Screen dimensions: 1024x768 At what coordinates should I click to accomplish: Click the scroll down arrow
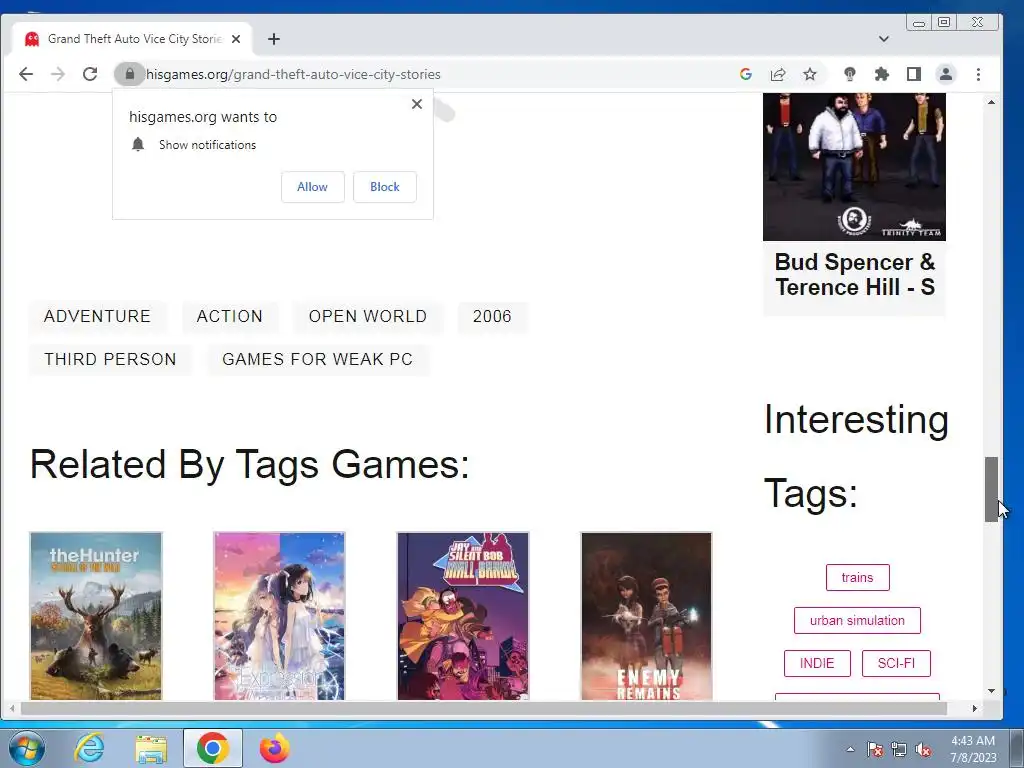pyautogui.click(x=991, y=691)
